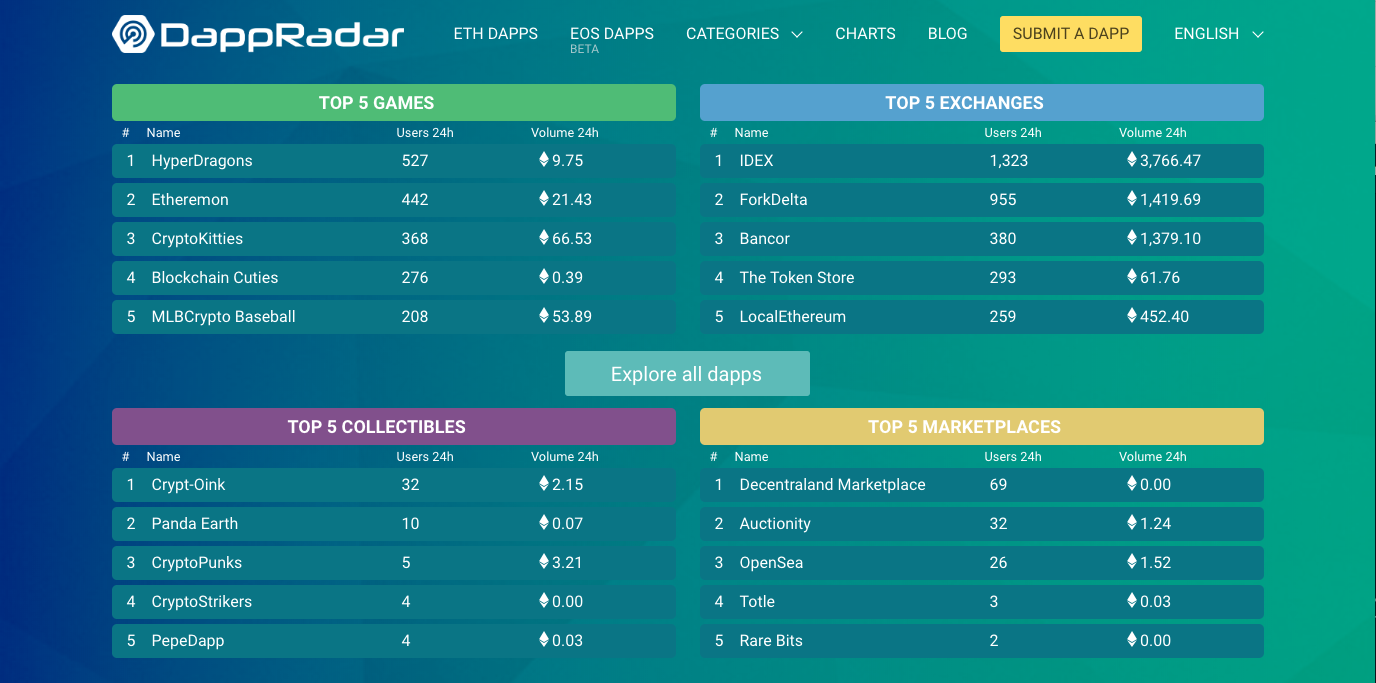The width and height of the screenshot is (1376, 683).
Task: Open the Decentraland Marketplace listing
Action: click(x=832, y=485)
